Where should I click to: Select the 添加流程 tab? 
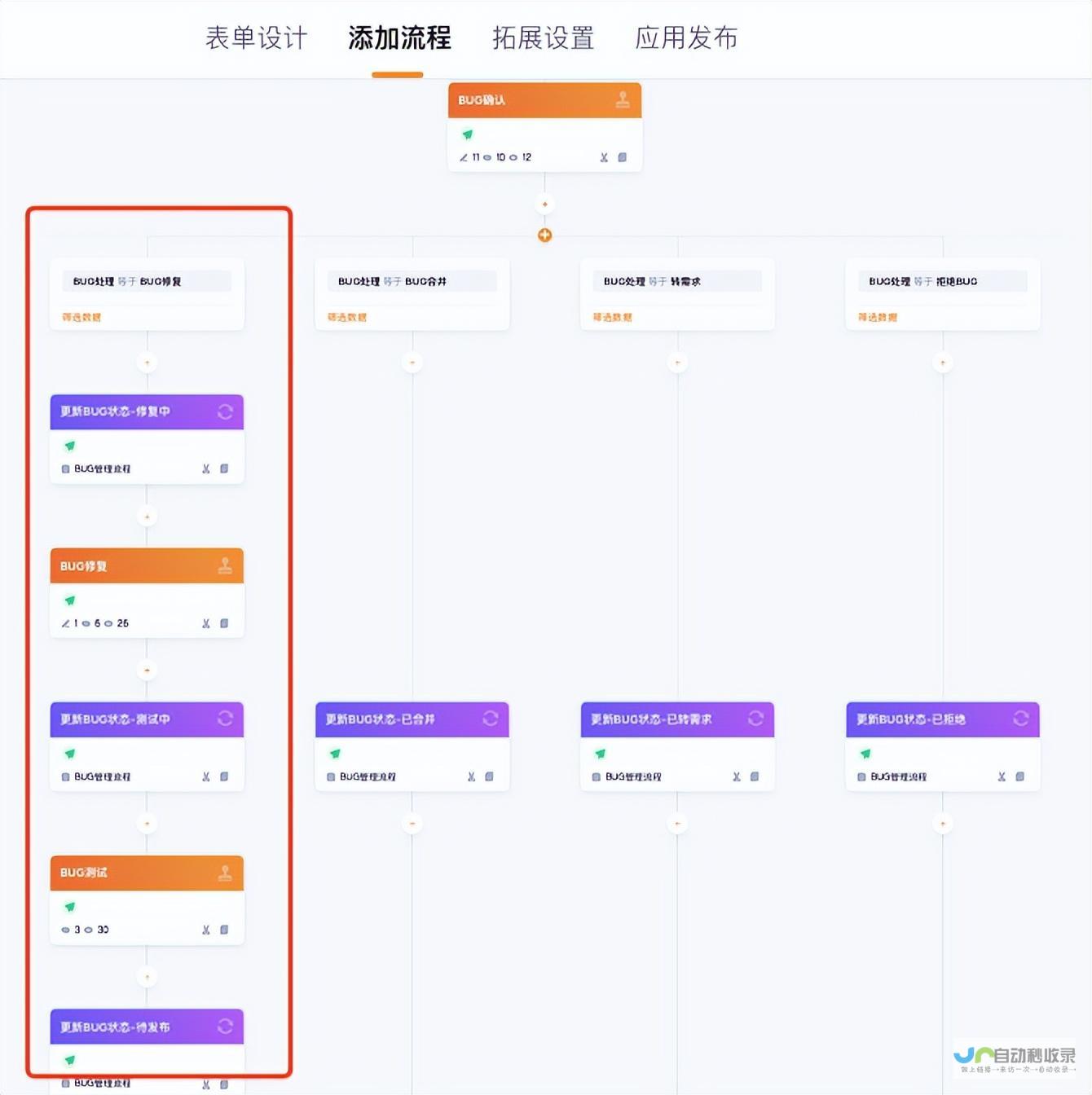pyautogui.click(x=399, y=38)
